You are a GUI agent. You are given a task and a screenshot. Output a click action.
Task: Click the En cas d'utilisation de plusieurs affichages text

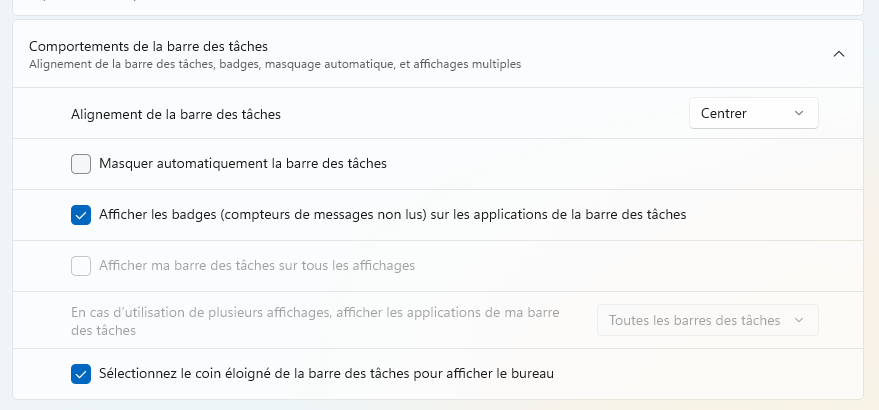315,321
